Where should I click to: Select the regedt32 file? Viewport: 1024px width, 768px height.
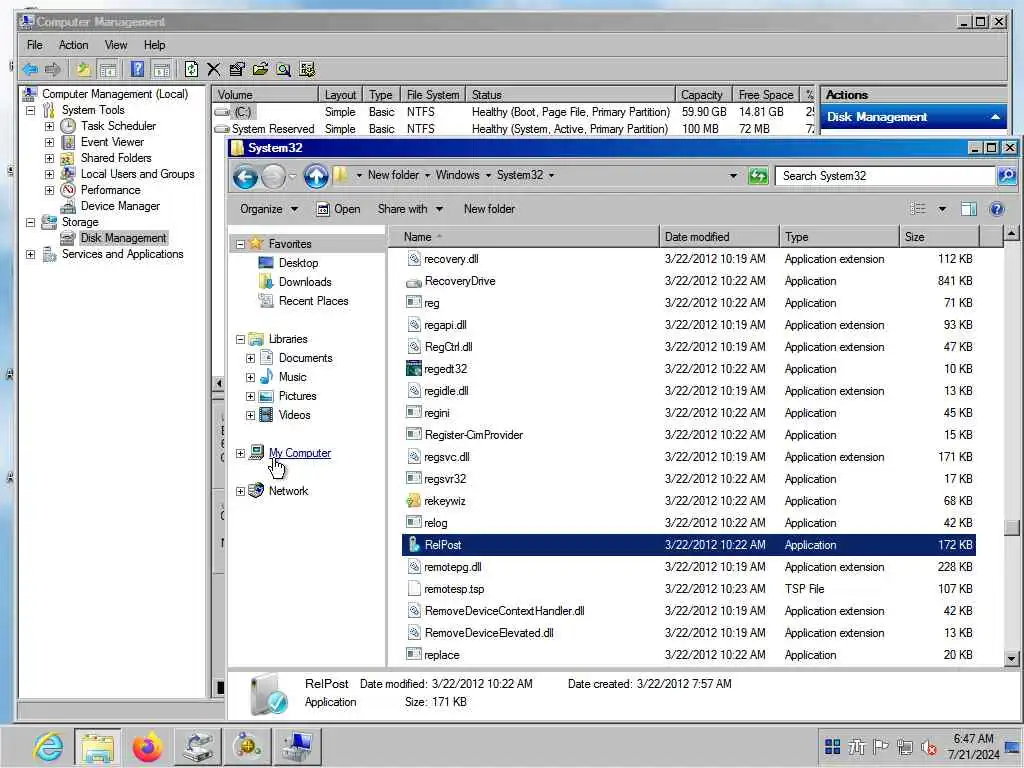689,369
